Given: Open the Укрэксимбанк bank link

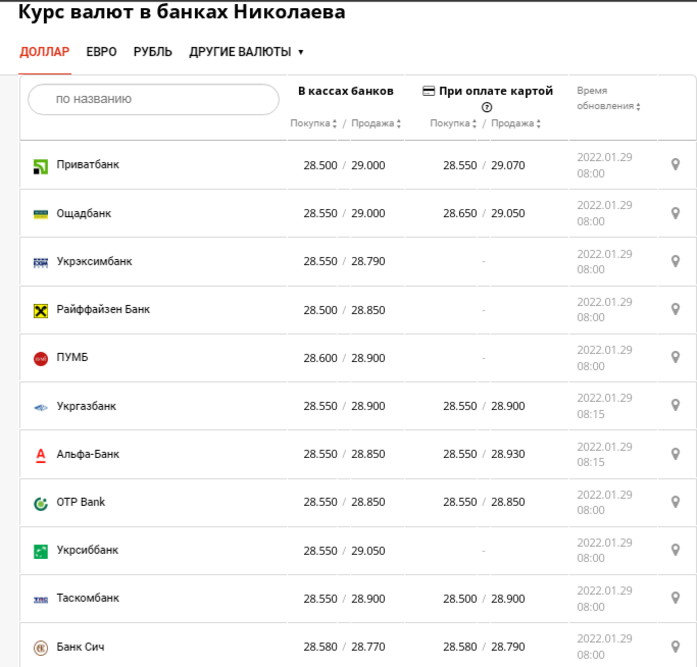Looking at the screenshot, I should pyautogui.click(x=94, y=262).
